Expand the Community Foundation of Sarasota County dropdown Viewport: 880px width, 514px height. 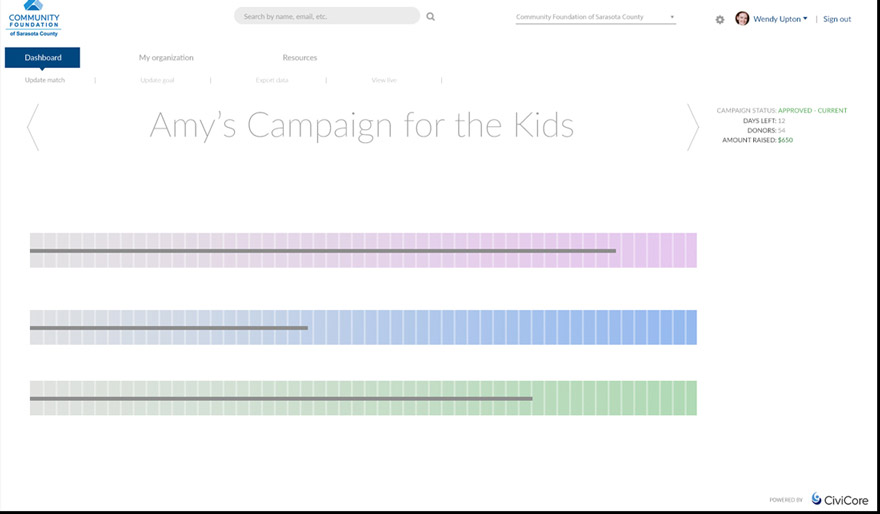tap(596, 17)
